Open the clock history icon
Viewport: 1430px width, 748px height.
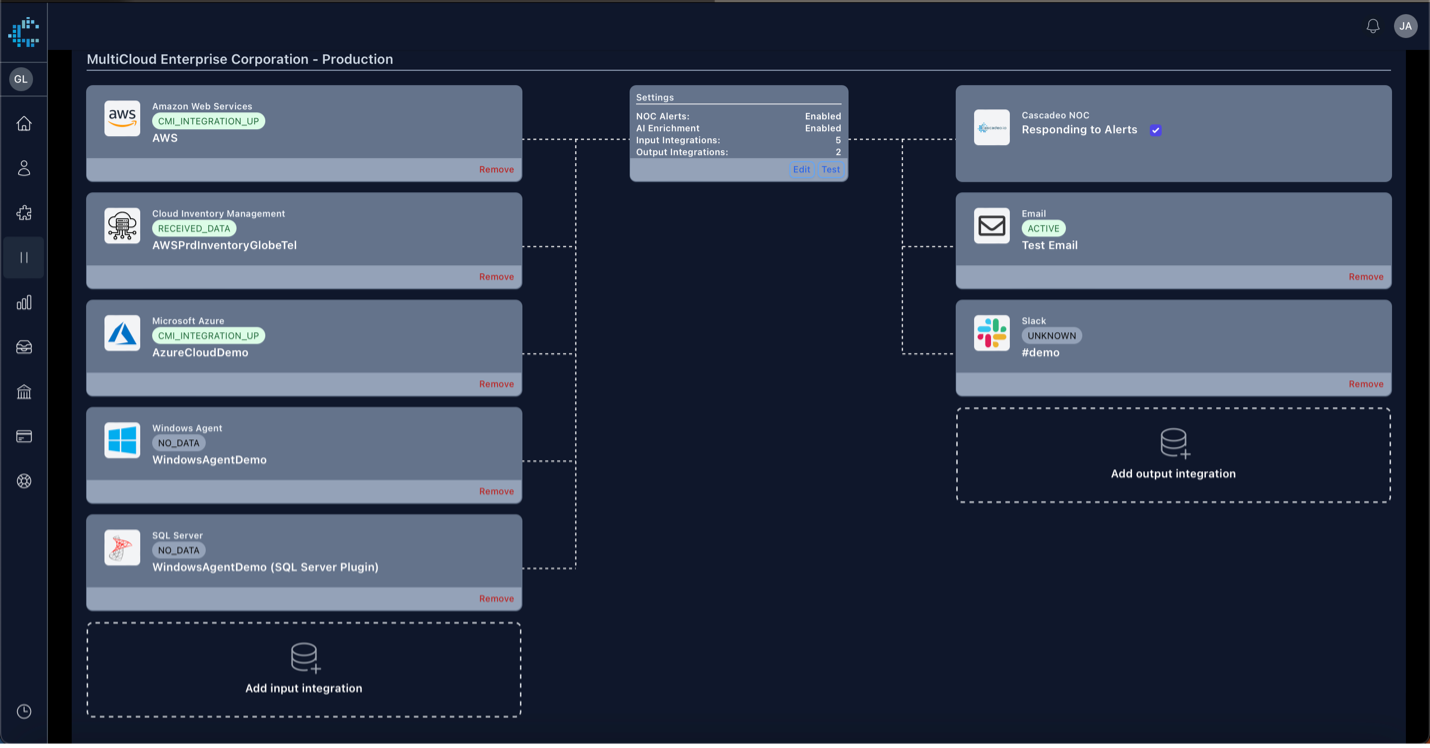pos(24,711)
